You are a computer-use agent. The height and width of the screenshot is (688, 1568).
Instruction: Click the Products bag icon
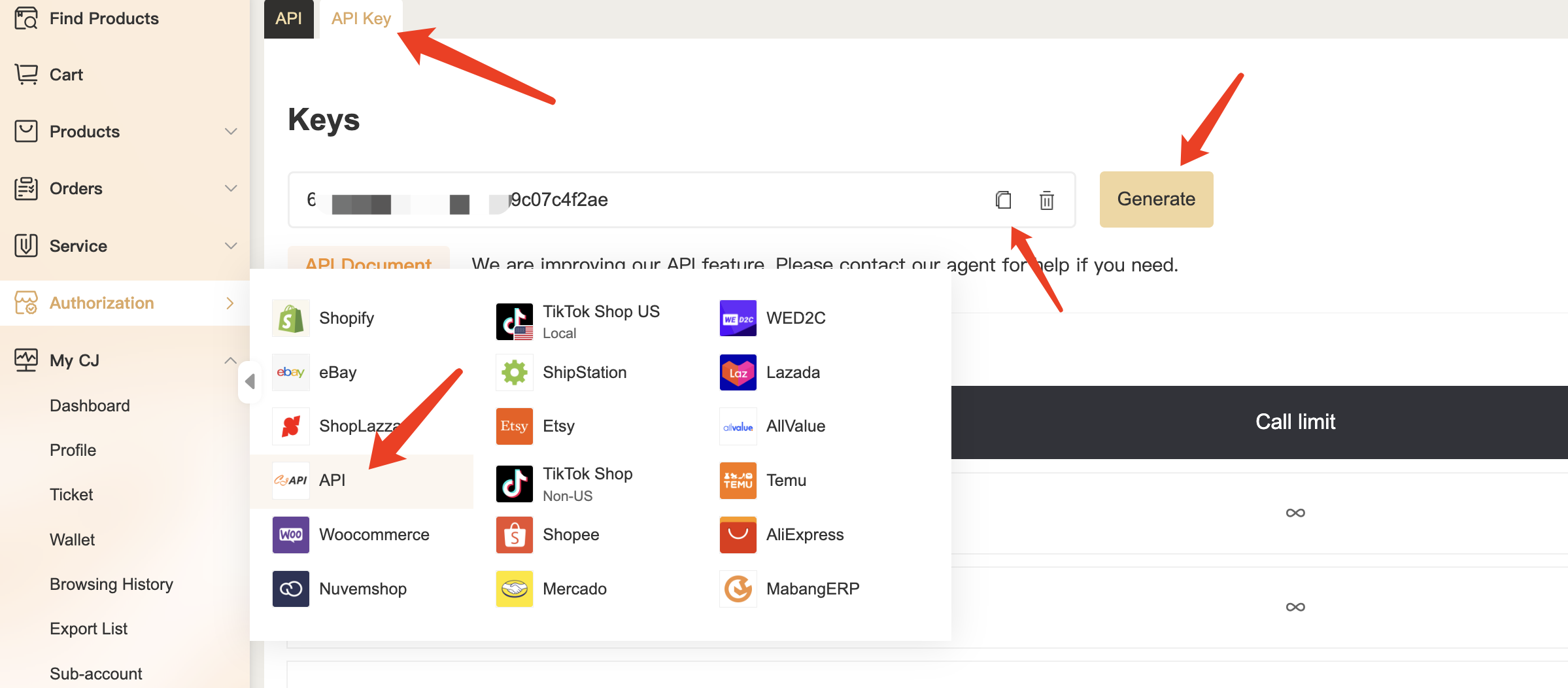point(26,131)
